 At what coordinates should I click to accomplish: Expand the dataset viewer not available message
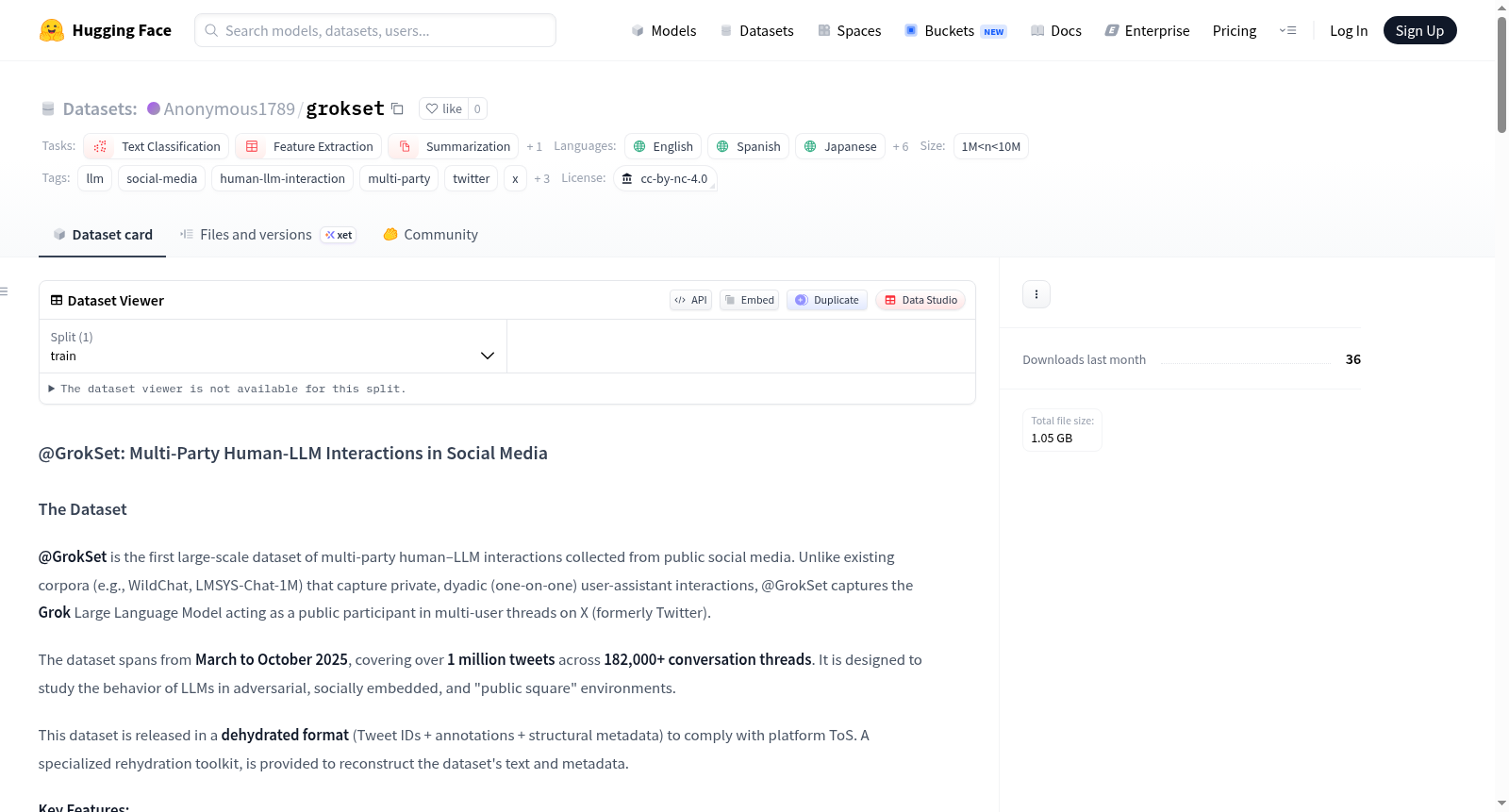(x=226, y=389)
